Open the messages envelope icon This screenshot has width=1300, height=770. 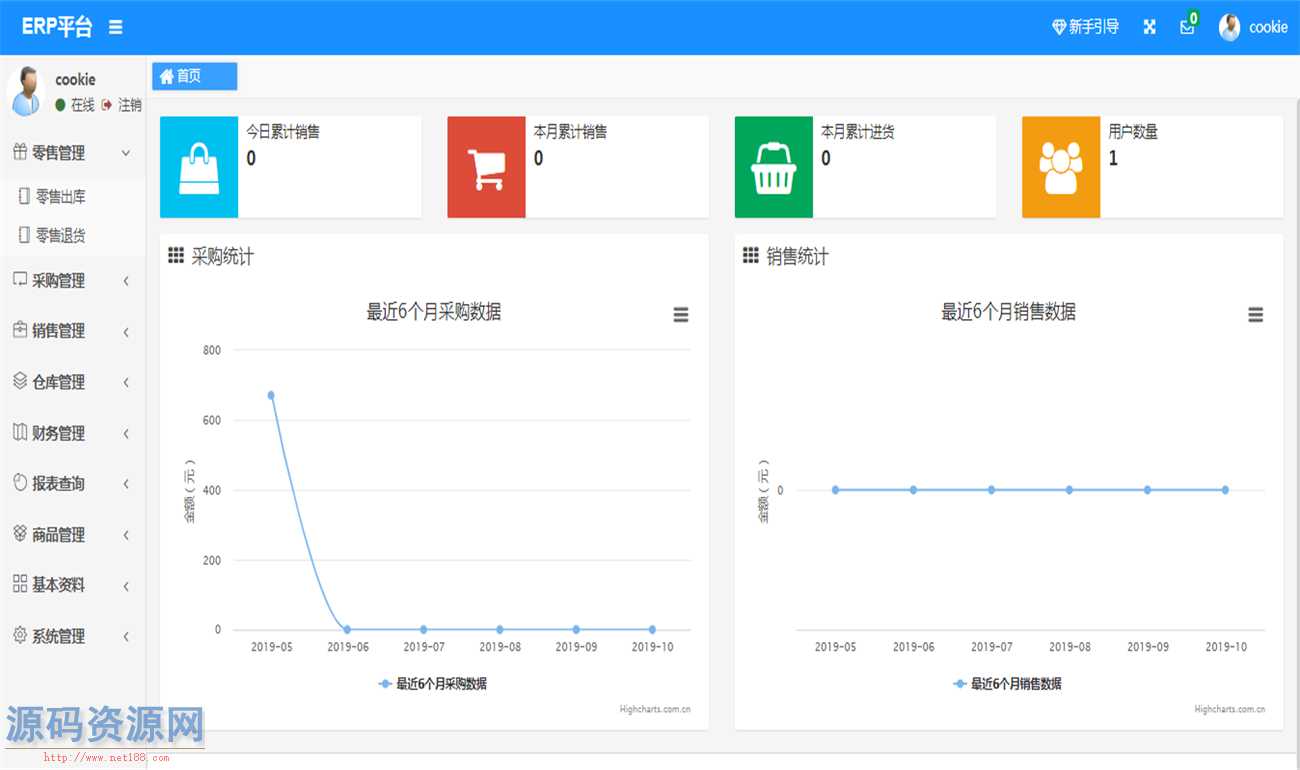point(1187,27)
